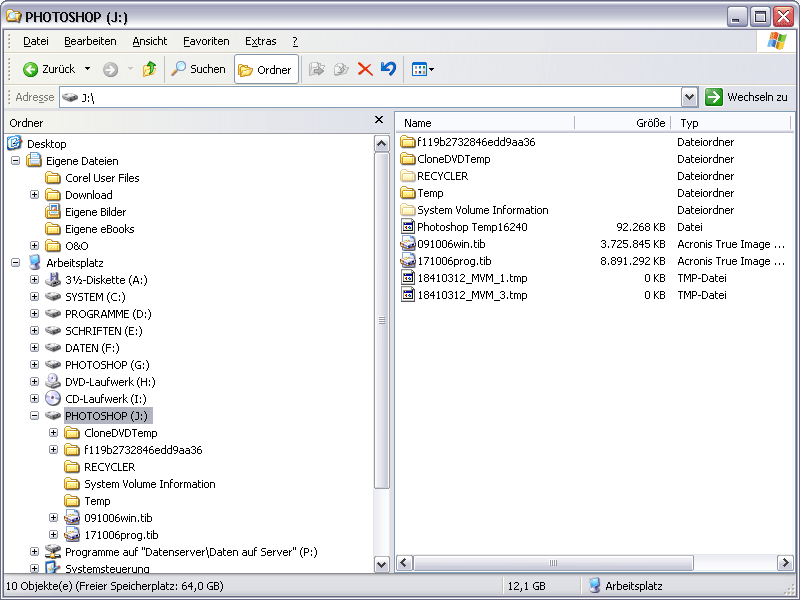Click the Suchen magnifier icon

[178, 69]
